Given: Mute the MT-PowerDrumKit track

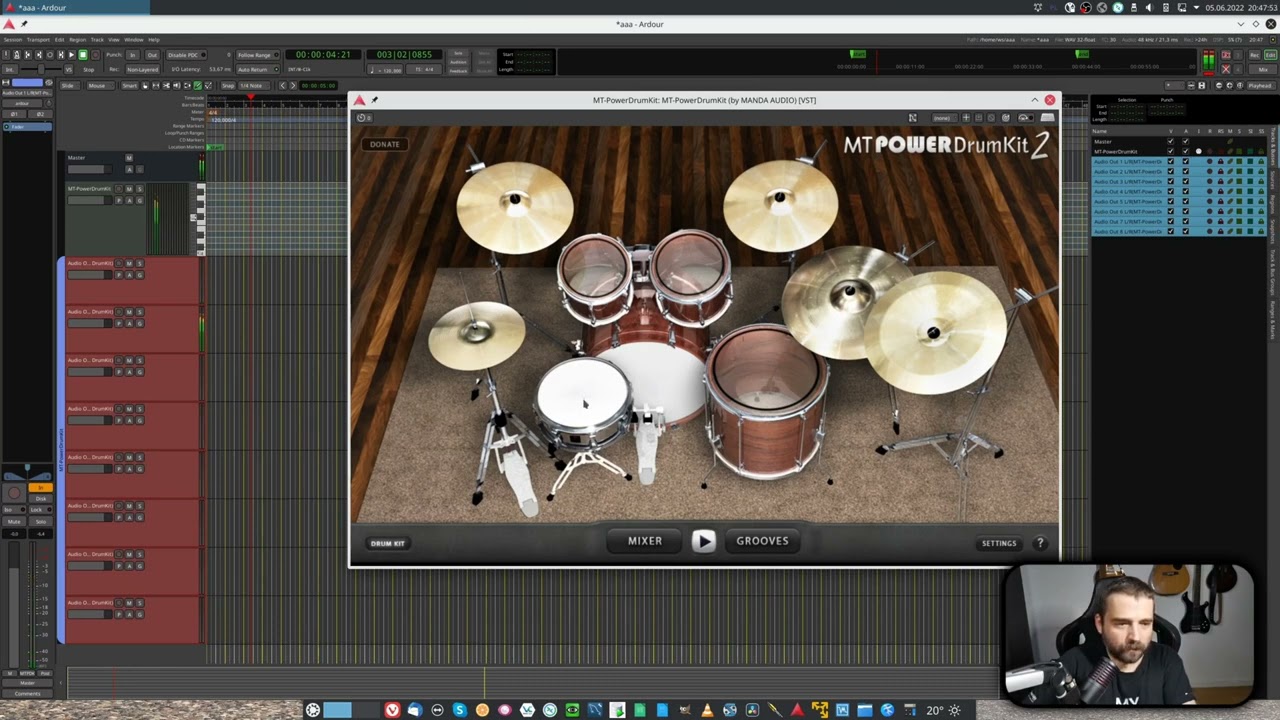Looking at the screenshot, I should coord(129,189).
